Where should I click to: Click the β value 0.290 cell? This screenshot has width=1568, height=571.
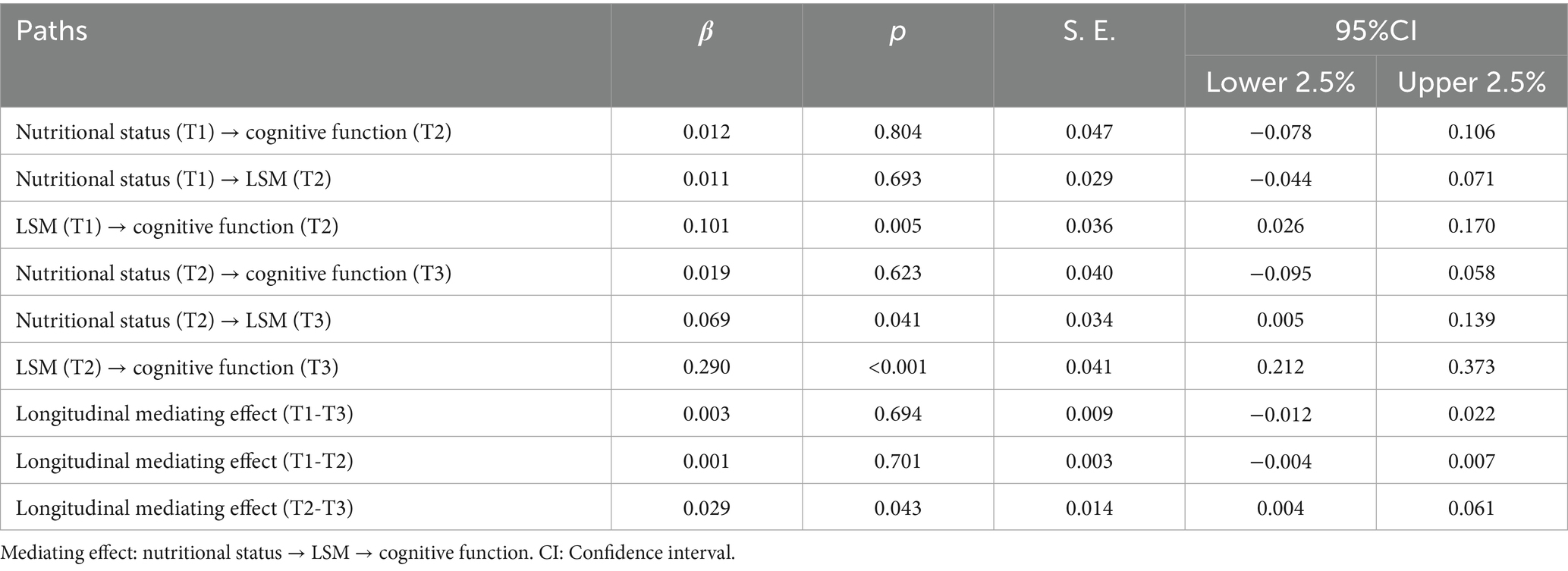(x=706, y=367)
